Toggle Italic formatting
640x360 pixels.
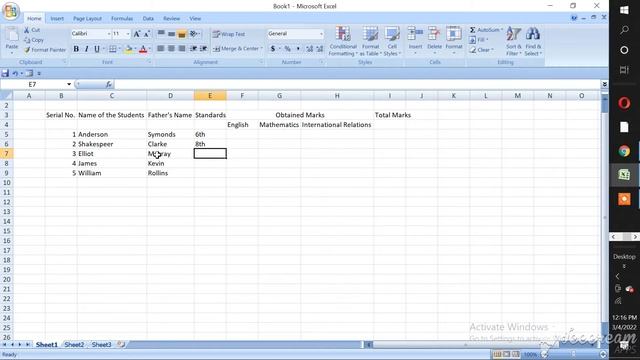click(86, 49)
